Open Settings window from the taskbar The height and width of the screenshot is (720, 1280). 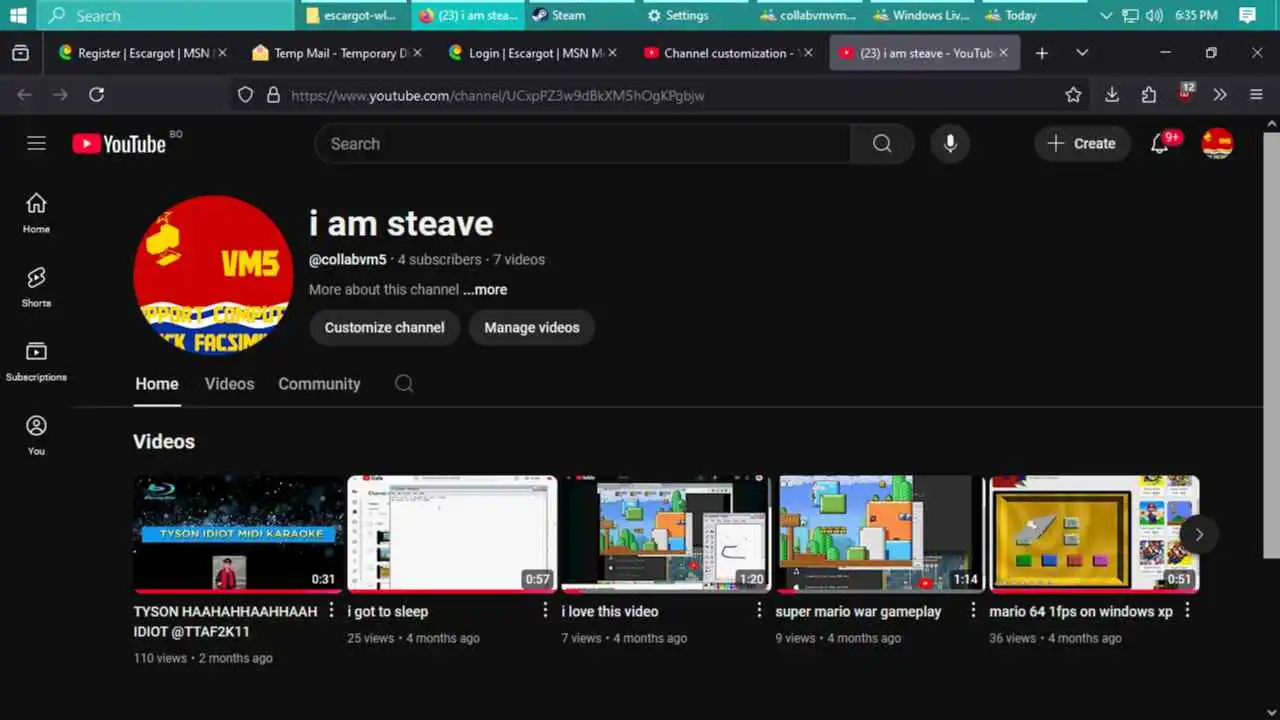[x=692, y=15]
